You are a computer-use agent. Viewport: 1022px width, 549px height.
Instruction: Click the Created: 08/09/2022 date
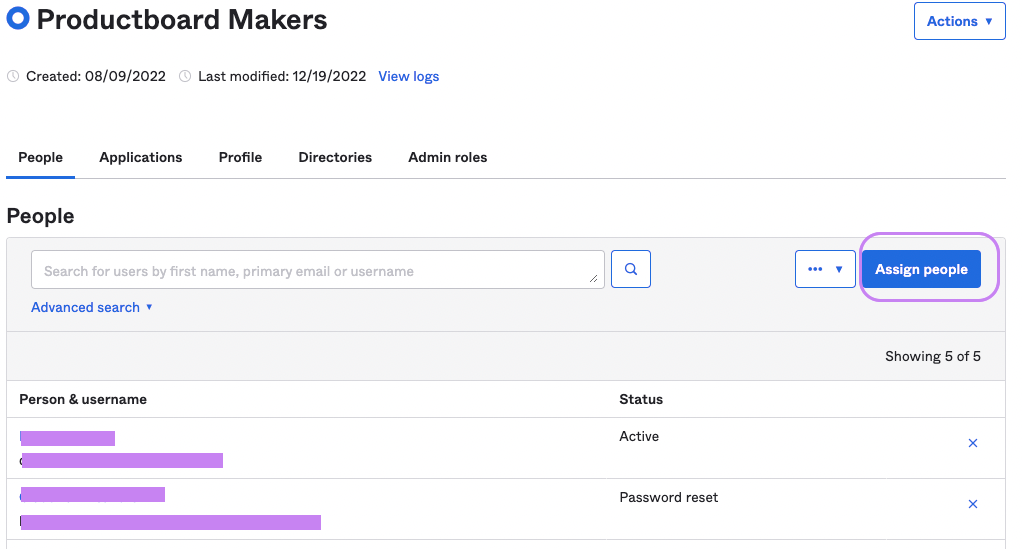96,76
